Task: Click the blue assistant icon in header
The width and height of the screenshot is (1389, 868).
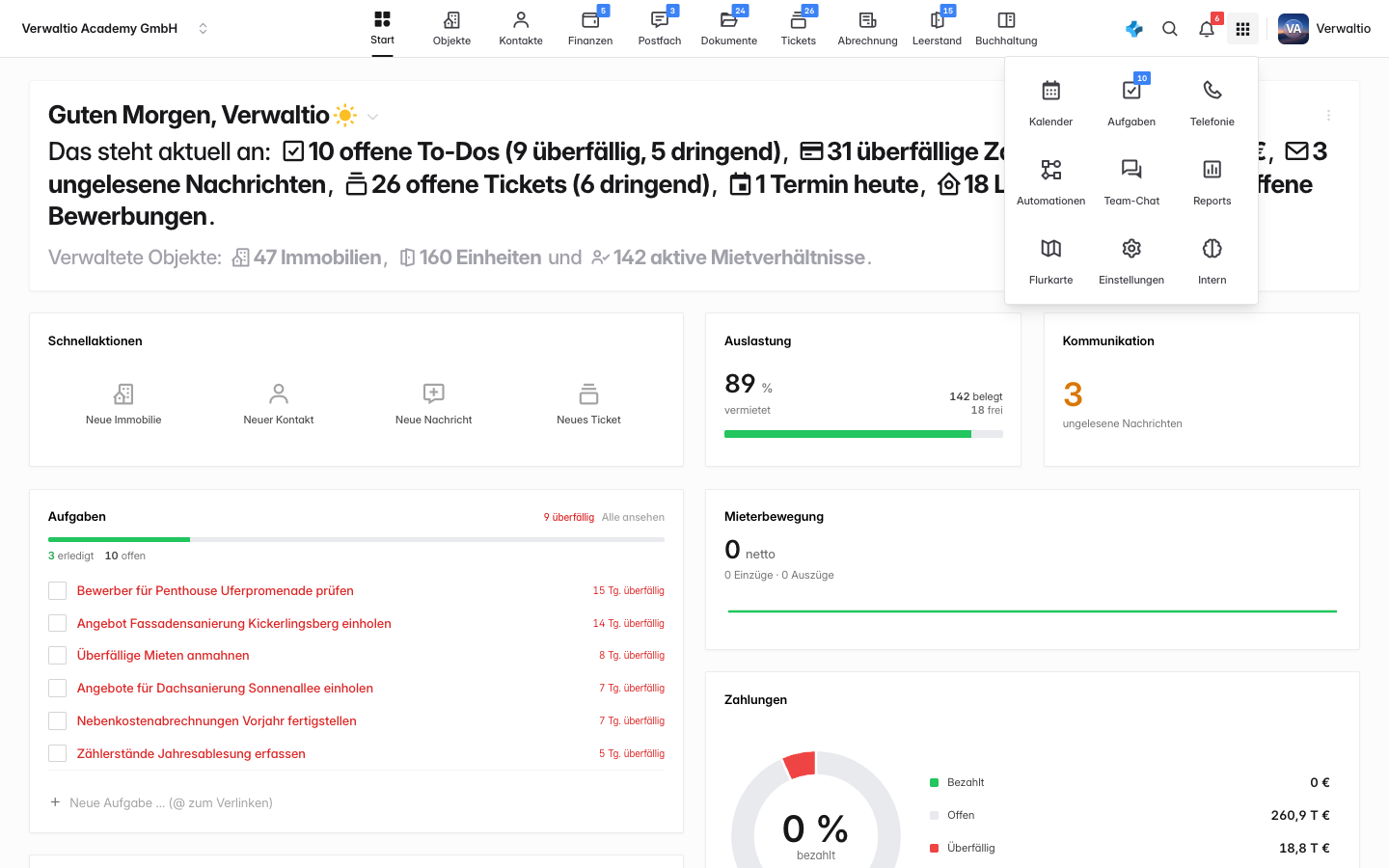Action: point(1134,29)
